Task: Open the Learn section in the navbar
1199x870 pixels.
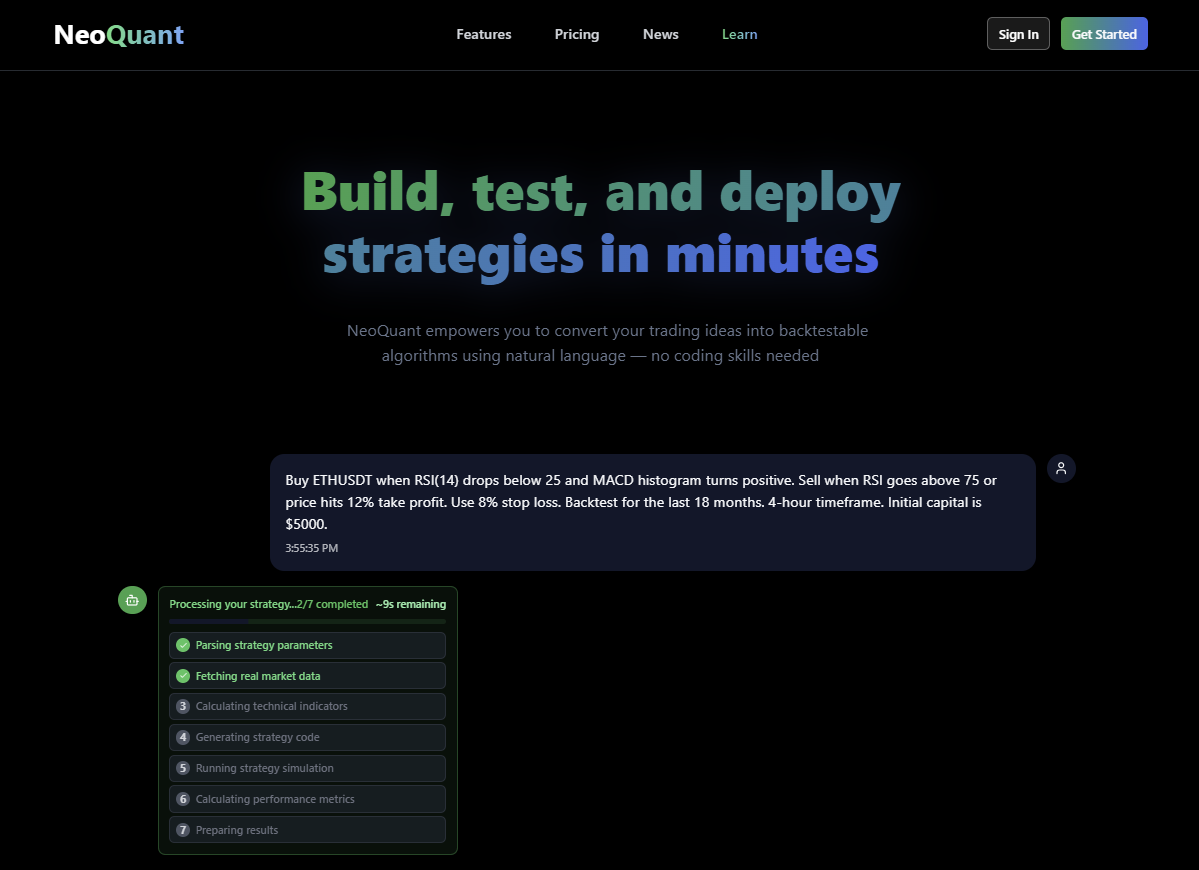Action: coord(739,33)
